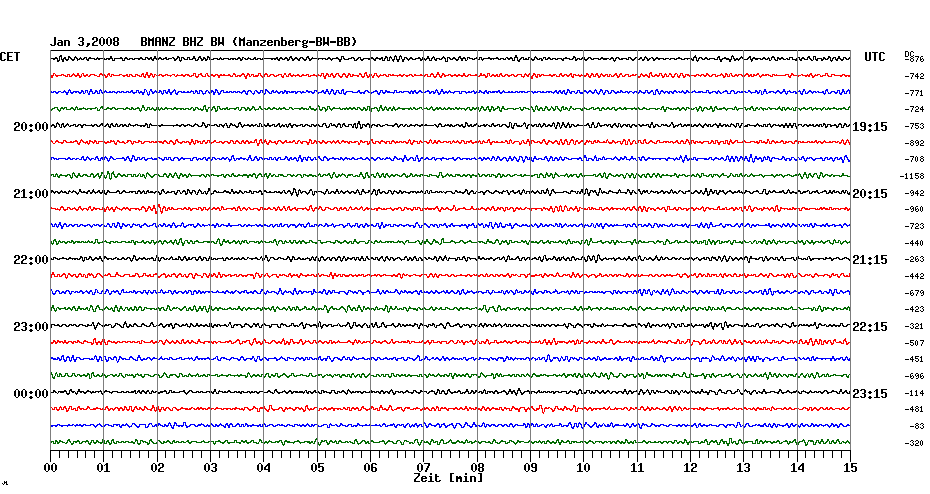Viewport: 930px width, 494px height.
Task: Click minute tick label 06
Action: (371, 468)
